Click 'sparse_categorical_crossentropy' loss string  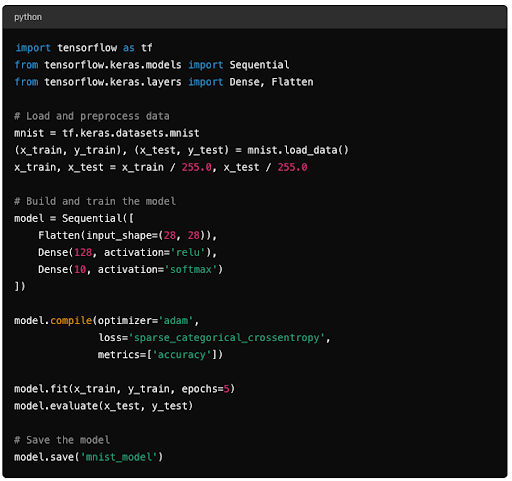[227, 338]
